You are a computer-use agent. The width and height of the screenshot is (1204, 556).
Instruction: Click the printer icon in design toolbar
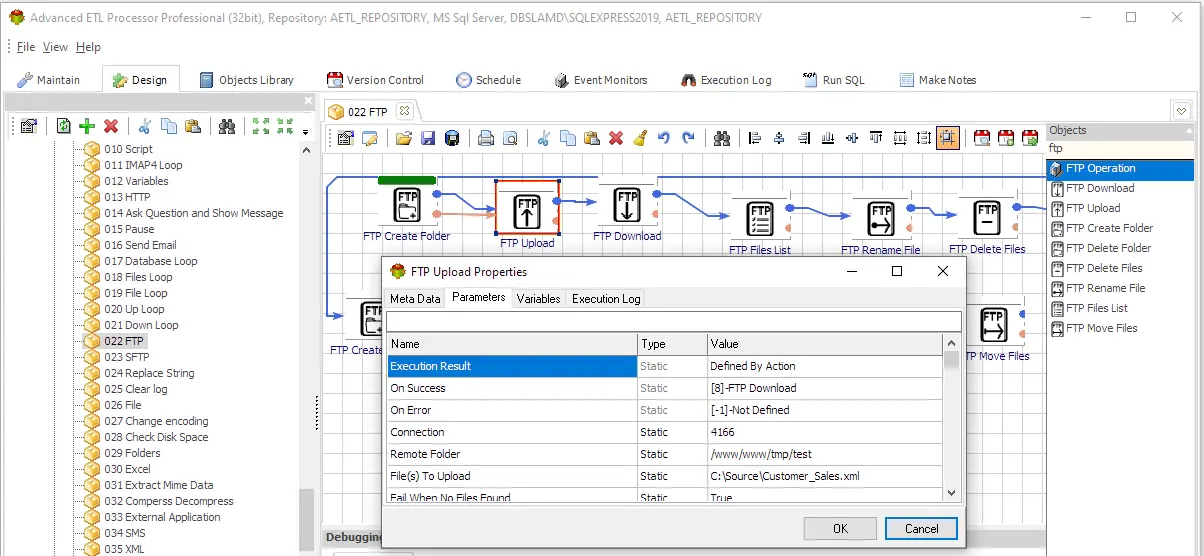(486, 138)
